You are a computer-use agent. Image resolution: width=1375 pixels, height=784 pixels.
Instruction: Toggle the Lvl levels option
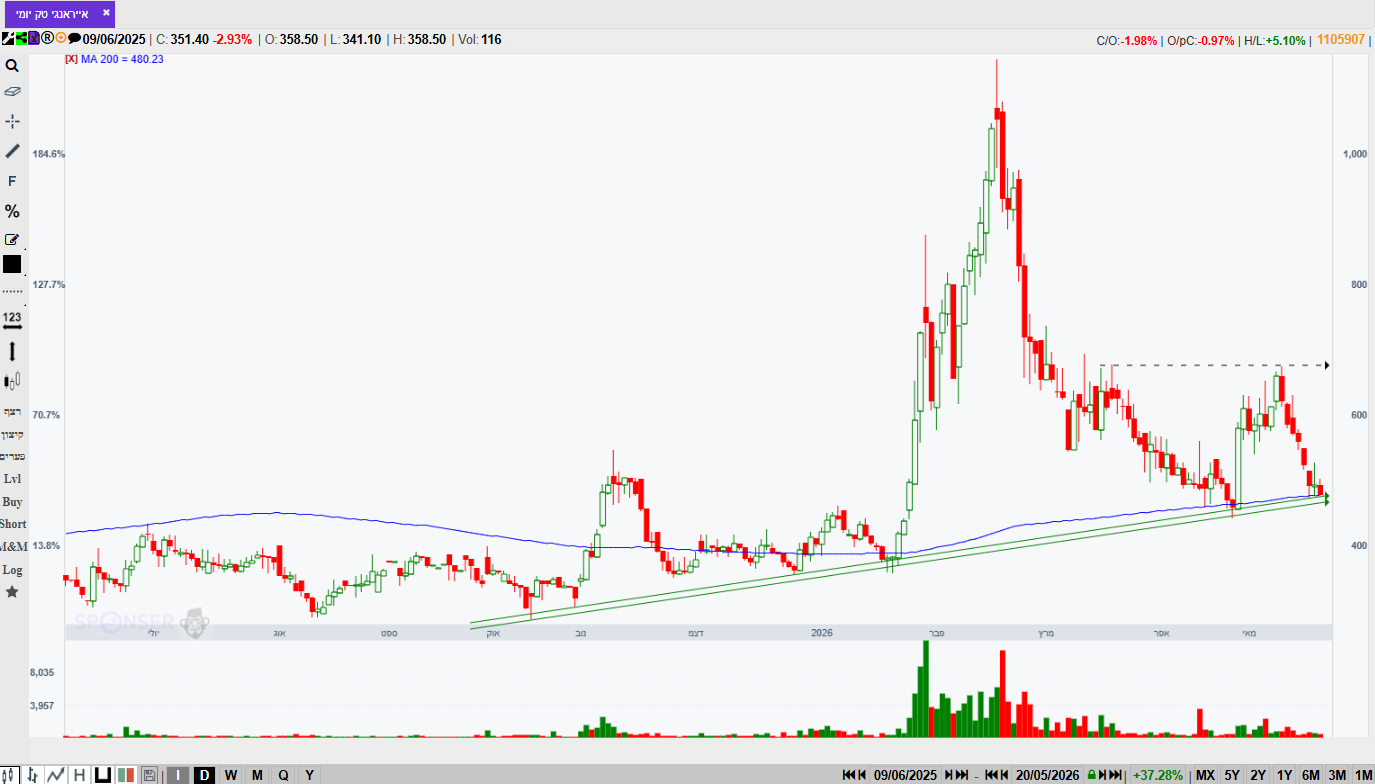coord(12,478)
